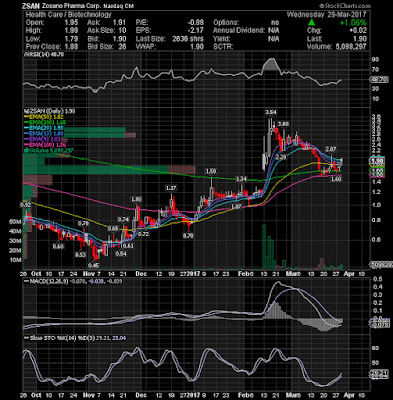Screen dimensions: 393x400
Task: Click the Chg +0.02 value
Action: [x=358, y=30]
